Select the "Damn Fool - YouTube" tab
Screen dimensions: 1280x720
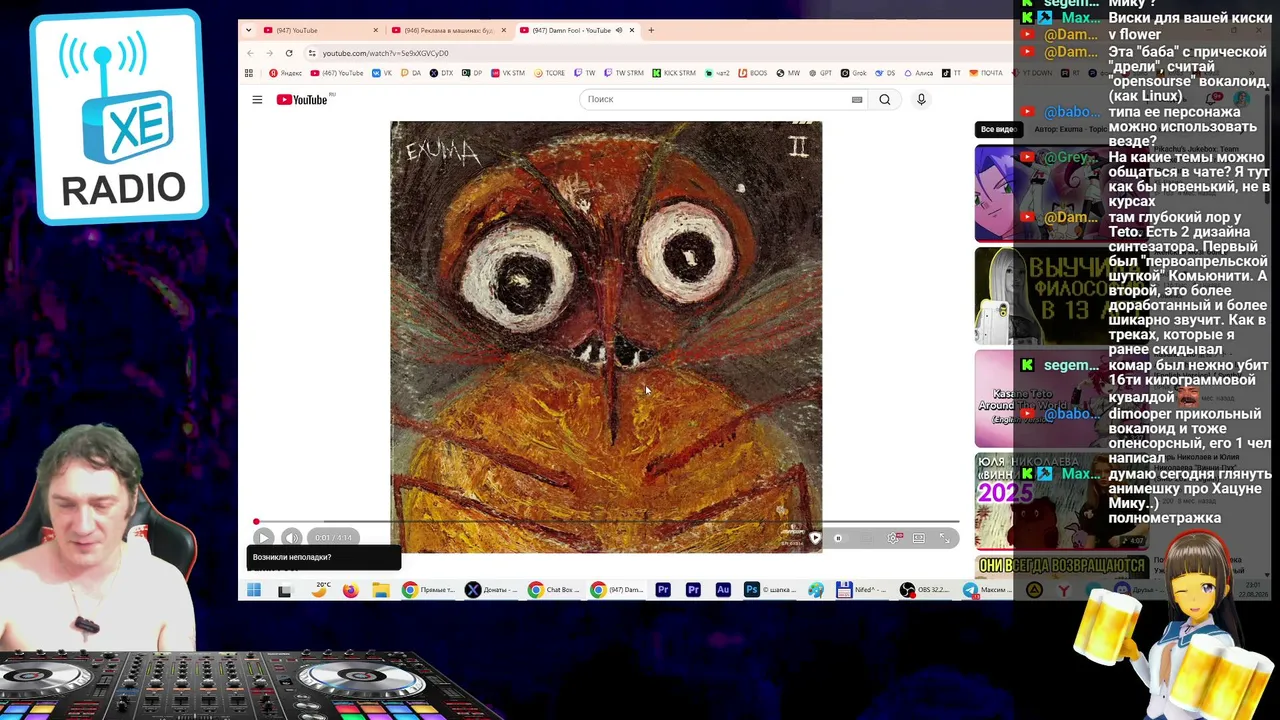(x=575, y=30)
